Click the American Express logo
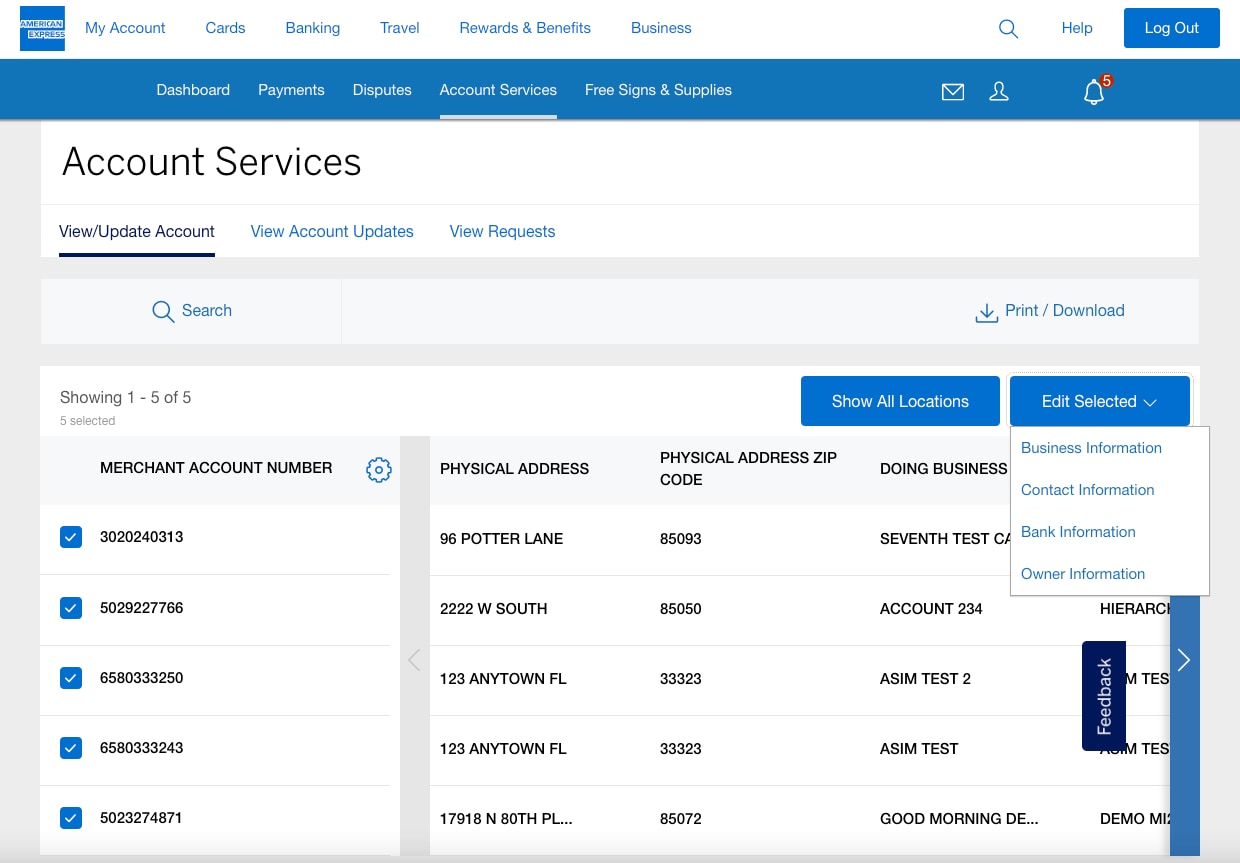This screenshot has height=863, width=1240. 42,28
